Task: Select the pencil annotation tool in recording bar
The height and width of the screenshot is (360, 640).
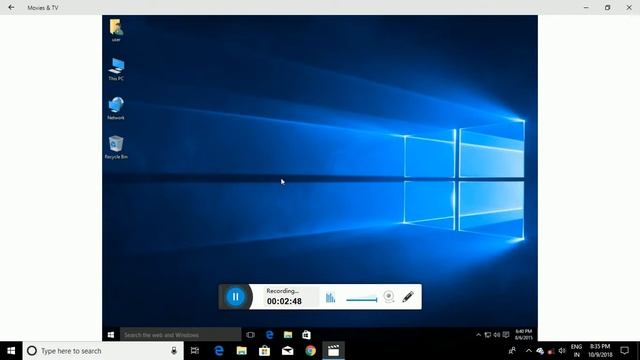Action: click(x=408, y=297)
